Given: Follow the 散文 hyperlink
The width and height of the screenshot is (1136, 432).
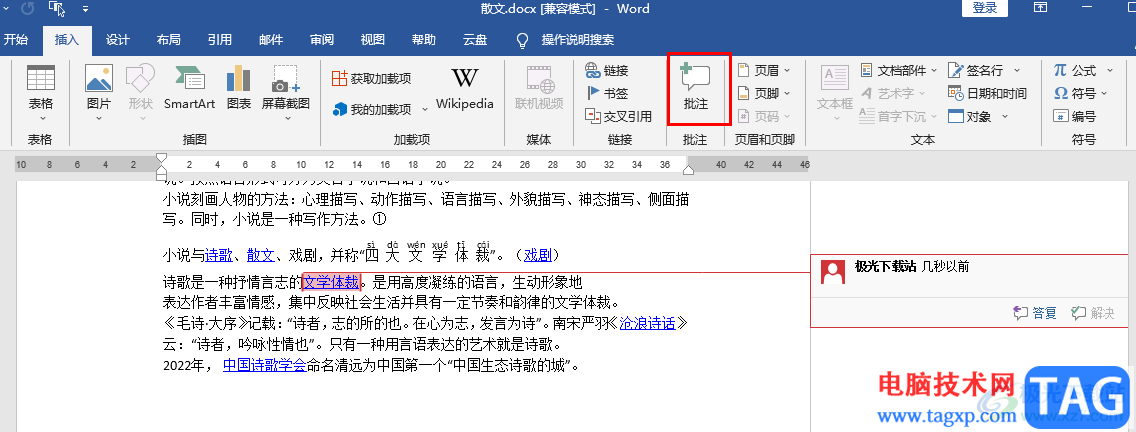Looking at the screenshot, I should (261, 255).
